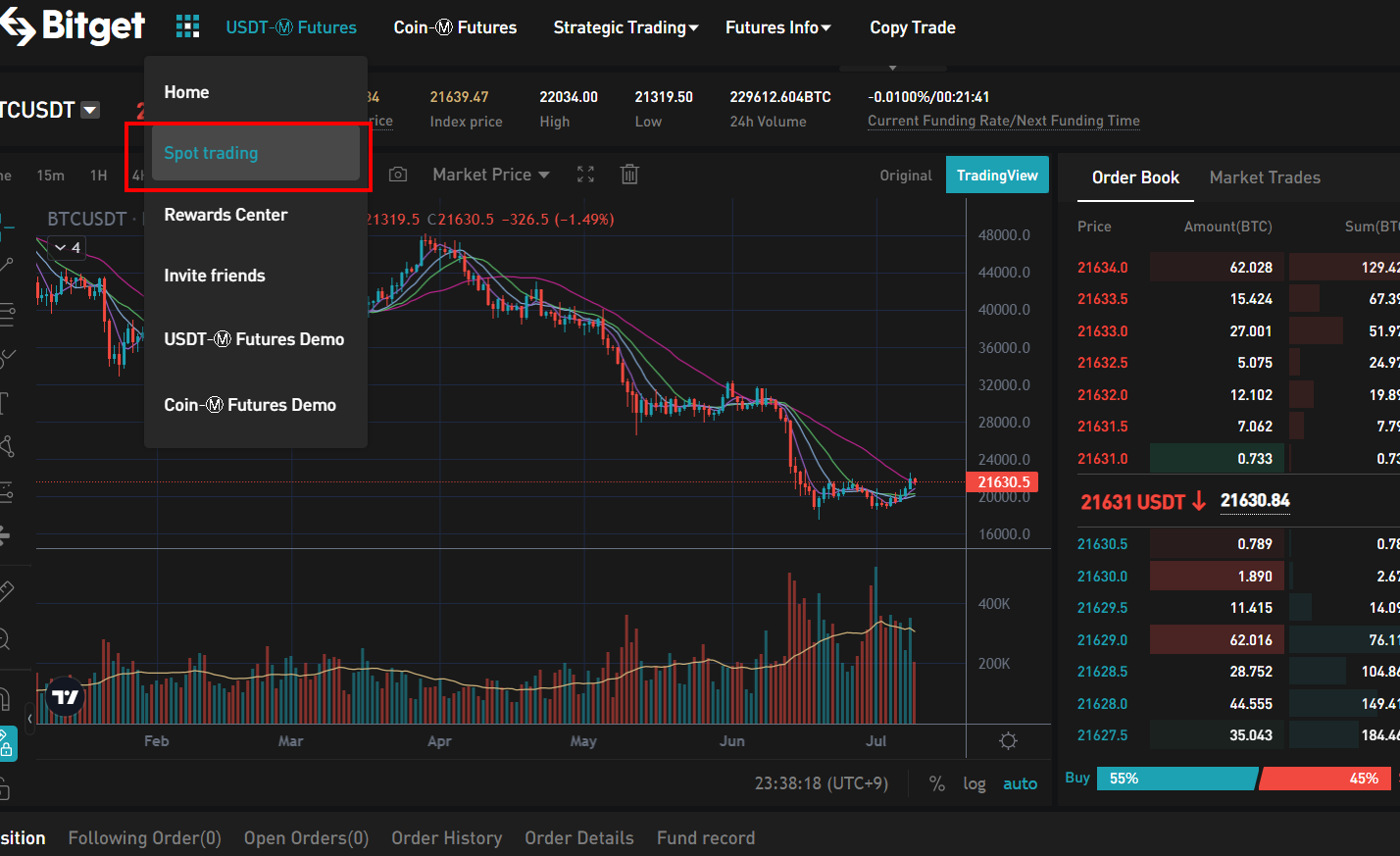Select the Fib retracement lines tool
The image size is (1400, 856).
click(x=6, y=315)
